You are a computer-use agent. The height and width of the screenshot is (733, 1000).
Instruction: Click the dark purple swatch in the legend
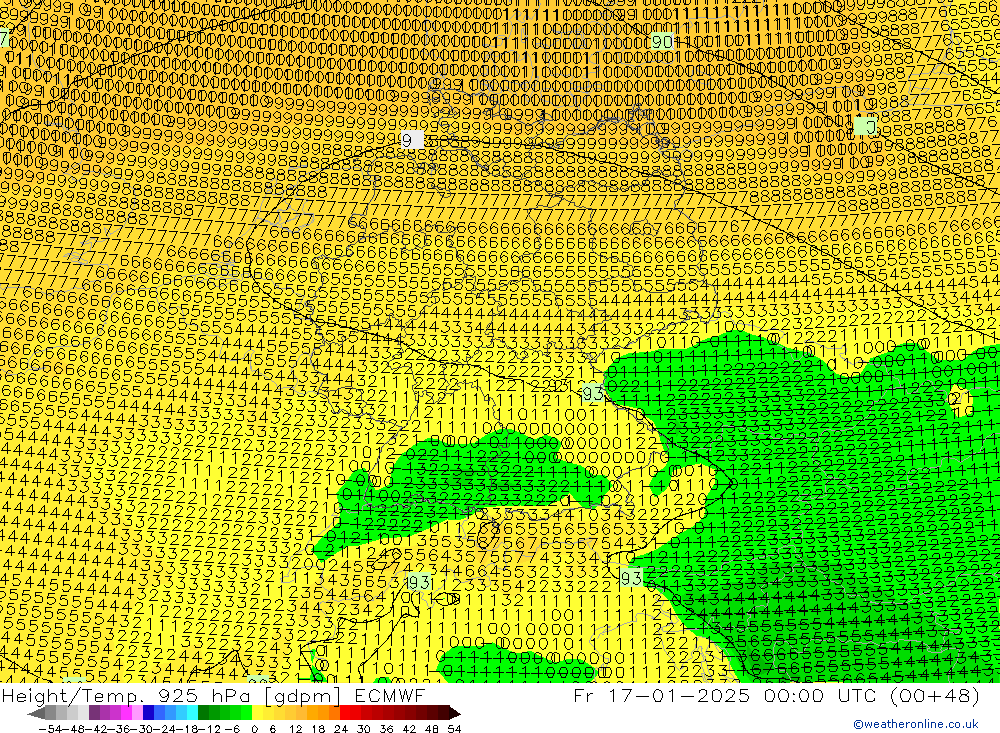(94, 714)
